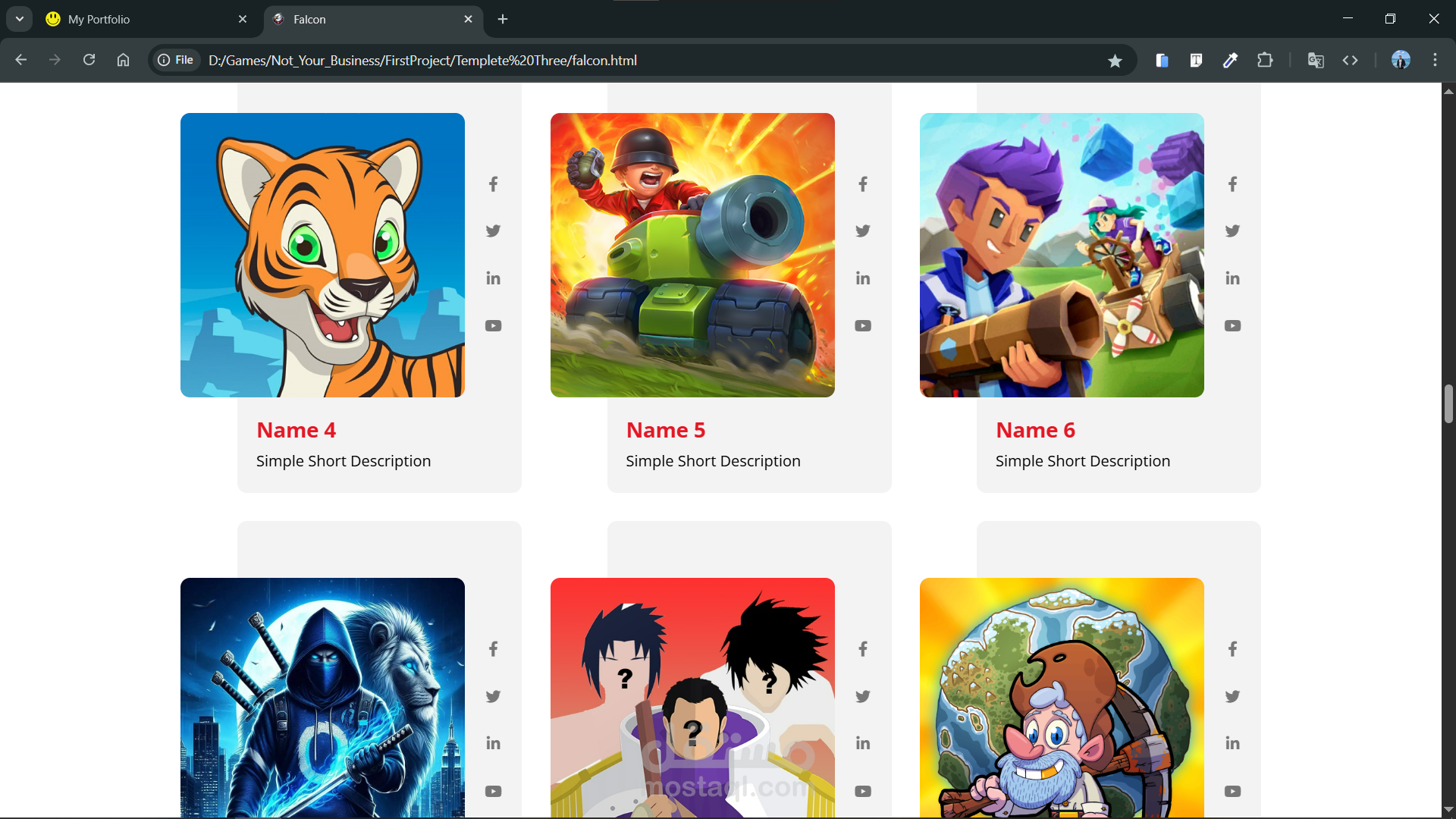The height and width of the screenshot is (819, 1456).
Task: Click YouTube icon beside anime question-mark image
Action: pyautogui.click(x=863, y=791)
